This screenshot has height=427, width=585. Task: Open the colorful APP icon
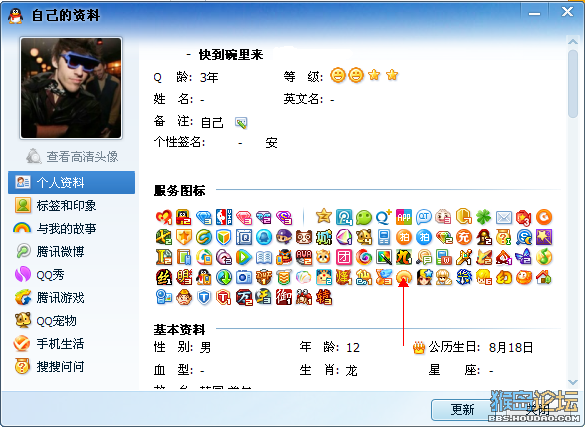tap(404, 217)
